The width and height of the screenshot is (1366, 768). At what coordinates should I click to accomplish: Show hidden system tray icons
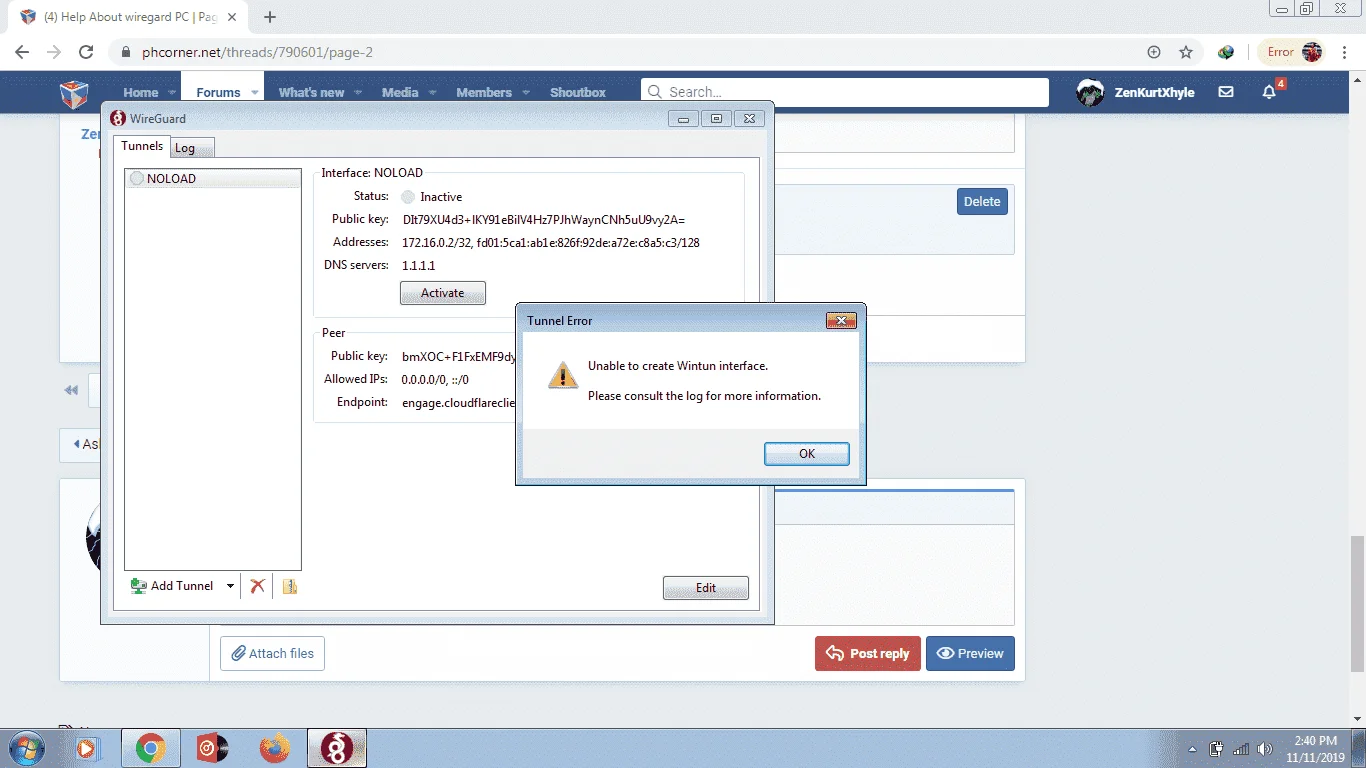click(1192, 749)
